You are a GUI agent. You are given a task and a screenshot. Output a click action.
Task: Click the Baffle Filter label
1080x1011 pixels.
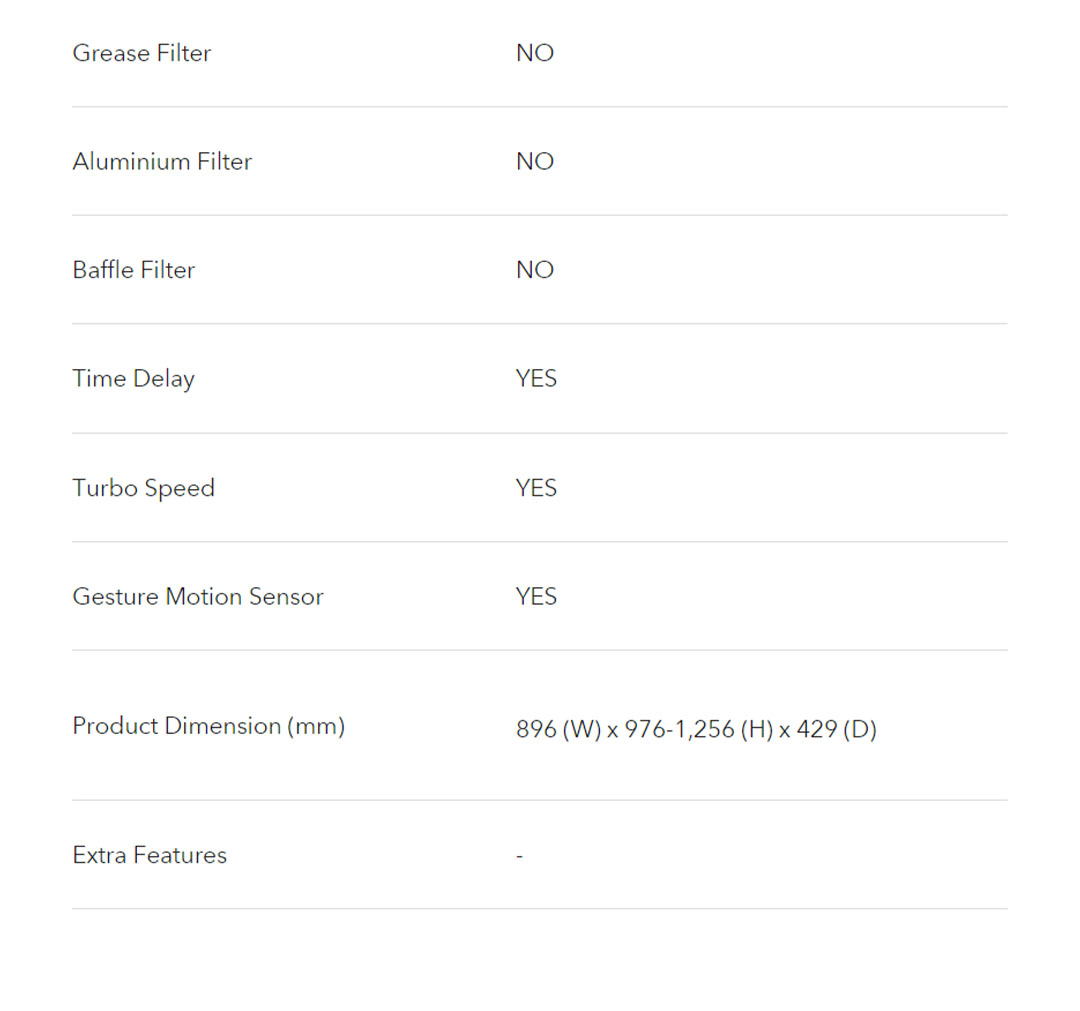pos(133,270)
